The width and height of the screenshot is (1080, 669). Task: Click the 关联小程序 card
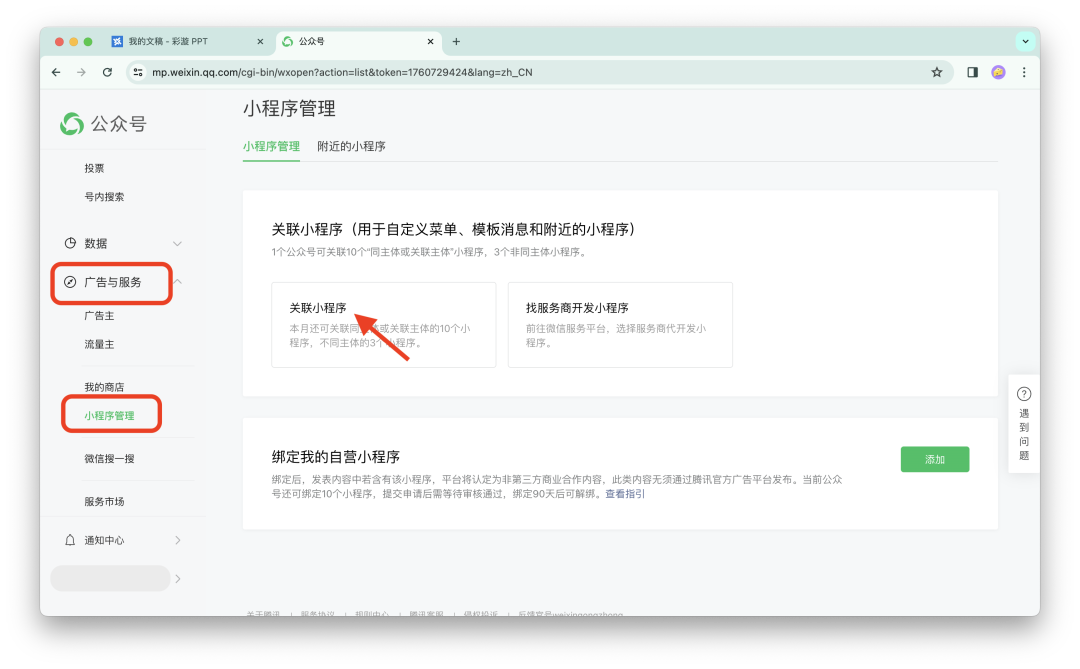point(384,325)
